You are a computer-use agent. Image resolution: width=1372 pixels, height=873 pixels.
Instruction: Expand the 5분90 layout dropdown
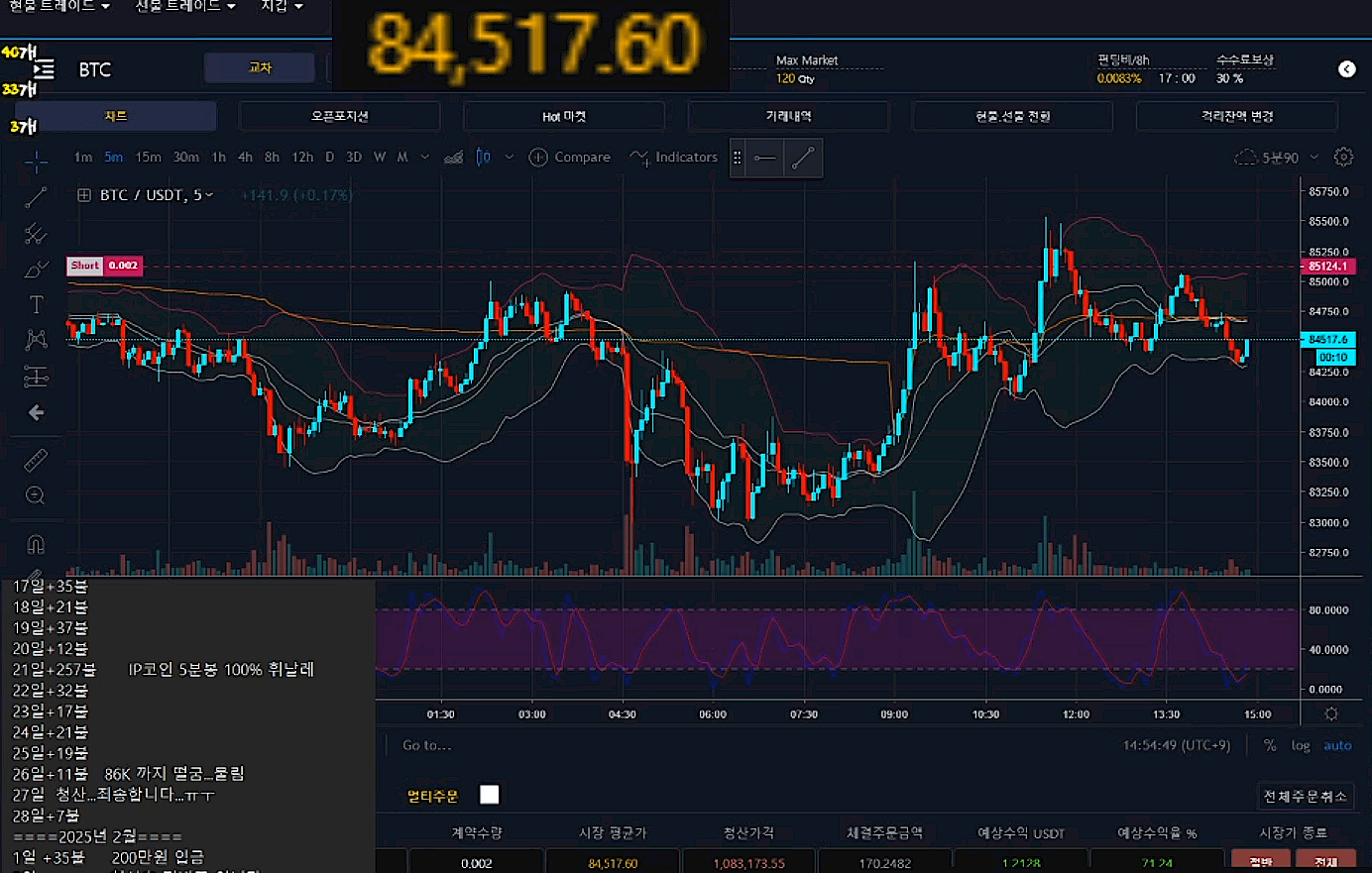click(1314, 157)
